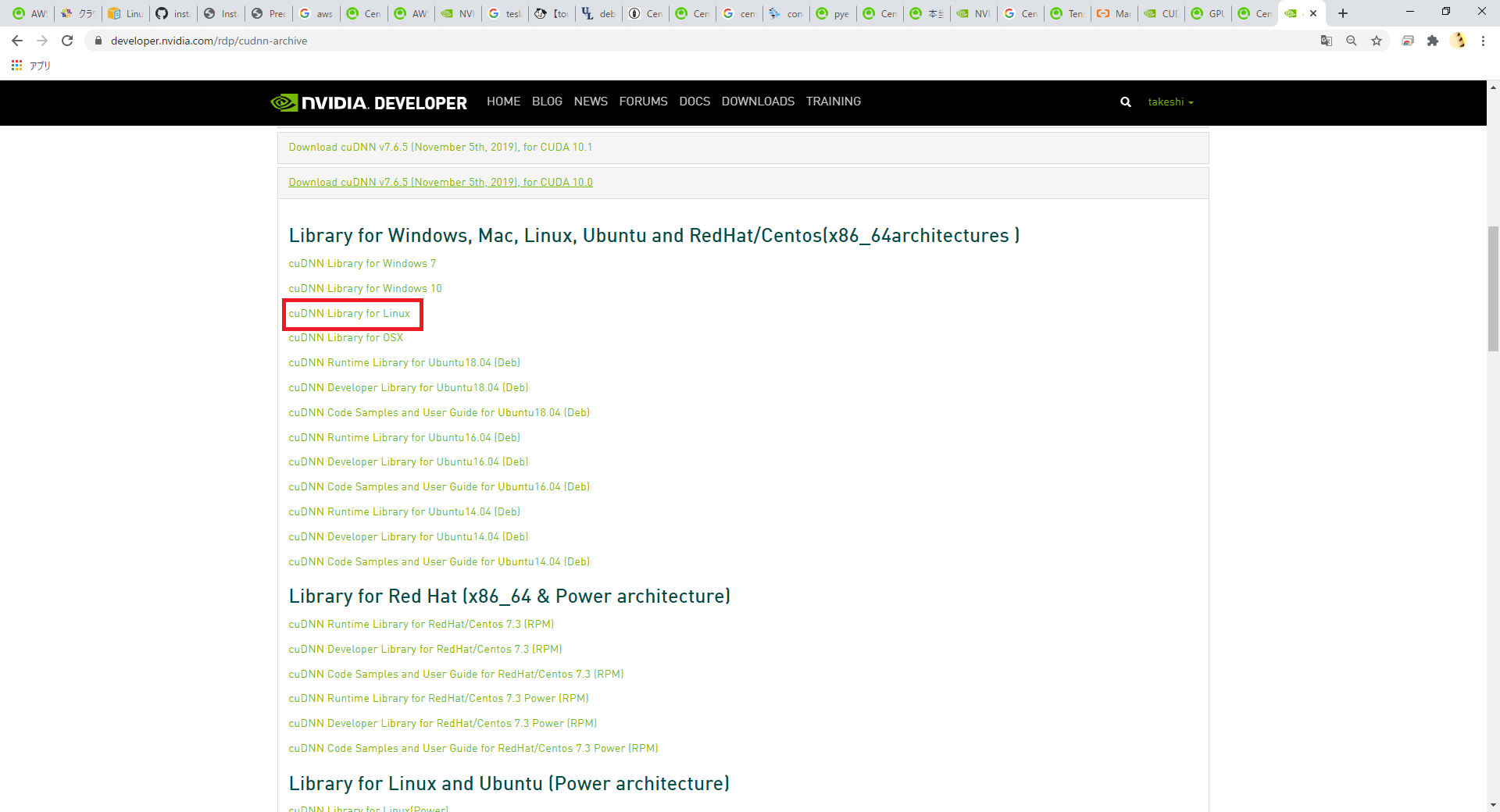The image size is (1500, 812).
Task: Open the NEWS nav item
Action: tap(591, 101)
